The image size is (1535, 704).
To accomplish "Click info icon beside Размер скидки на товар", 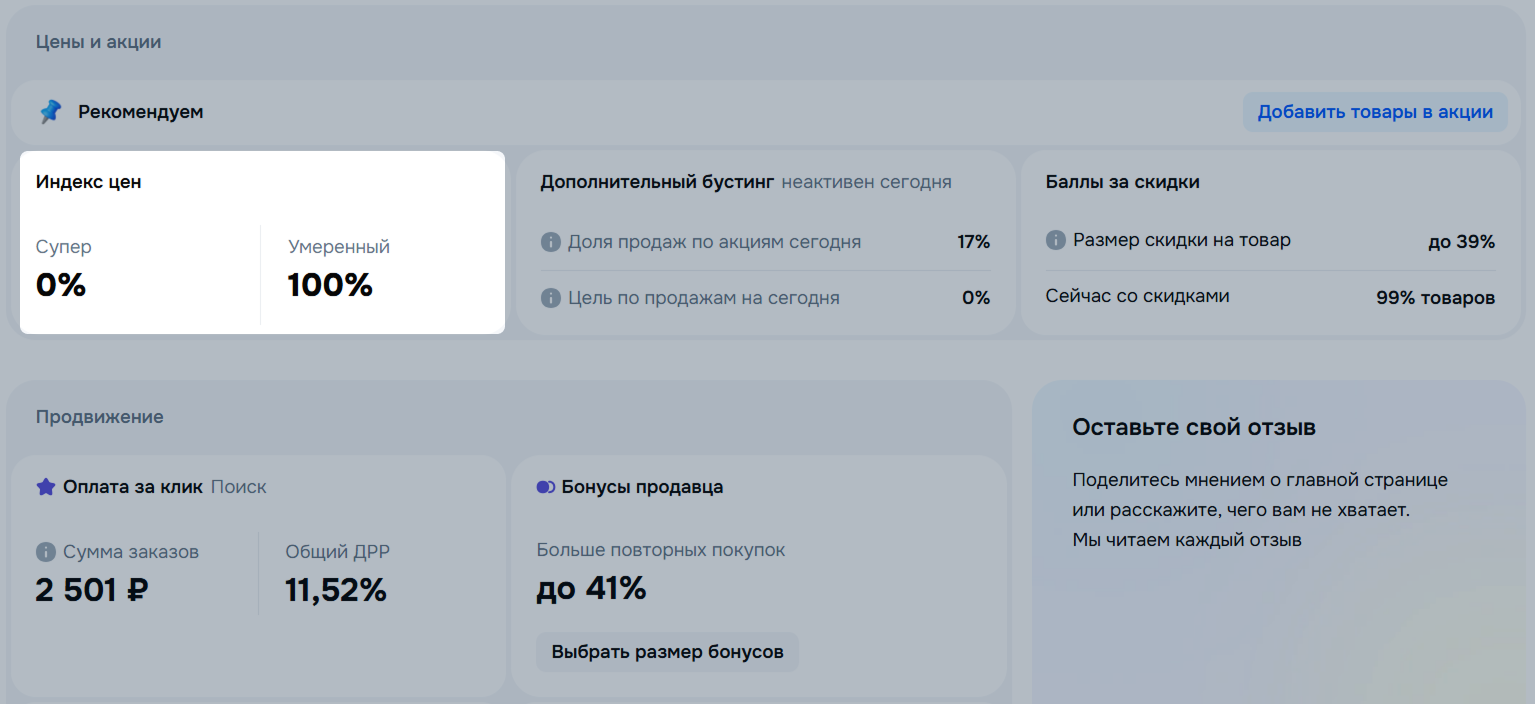I will 1055,241.
